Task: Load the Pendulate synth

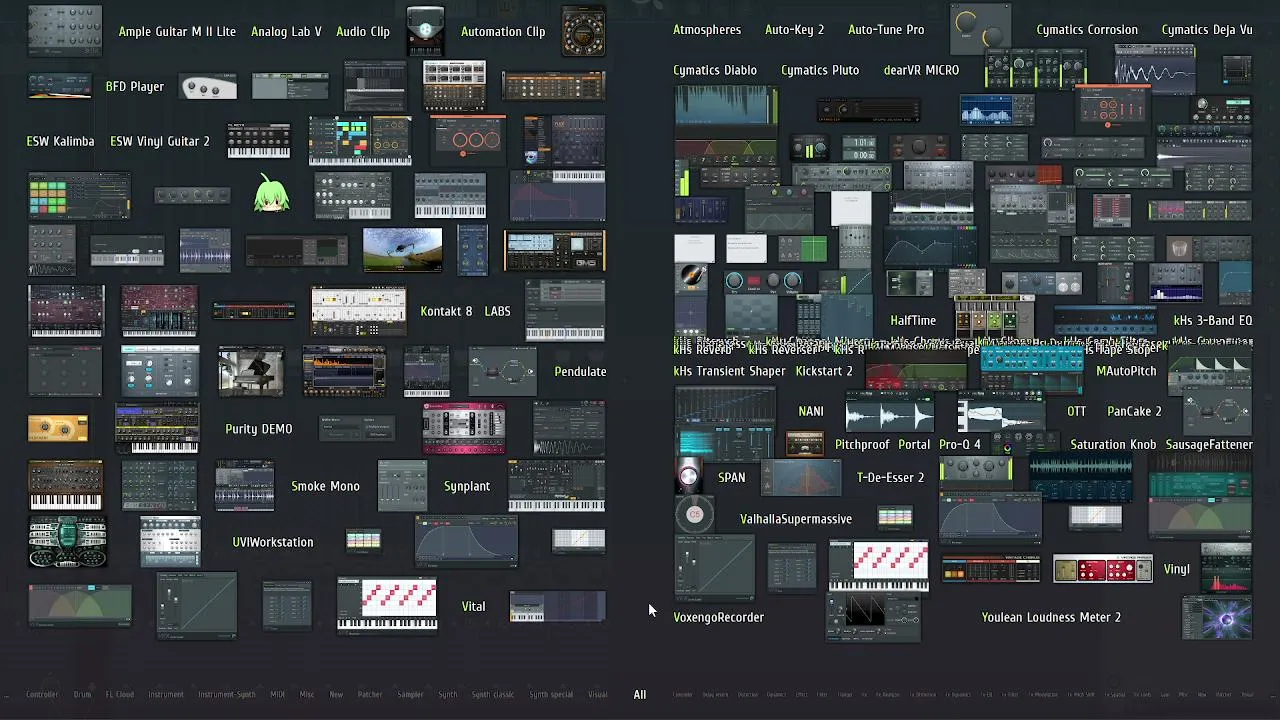Action: pyautogui.click(x=580, y=371)
